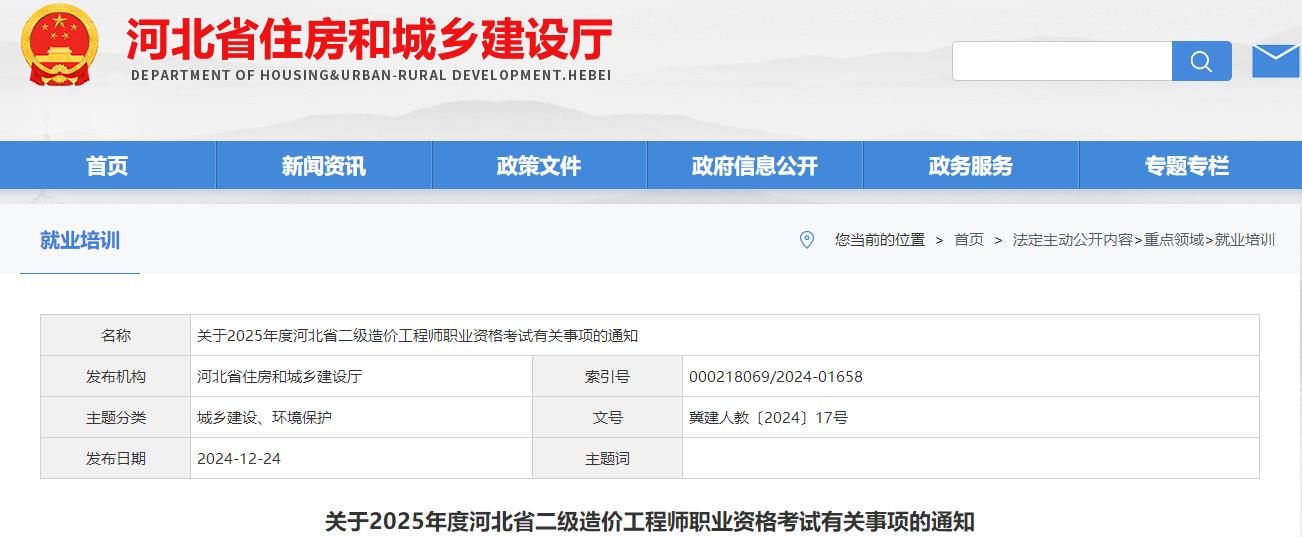This screenshot has width=1302, height=537.
Task: Click the magnifier search button
Action: click(x=1201, y=61)
